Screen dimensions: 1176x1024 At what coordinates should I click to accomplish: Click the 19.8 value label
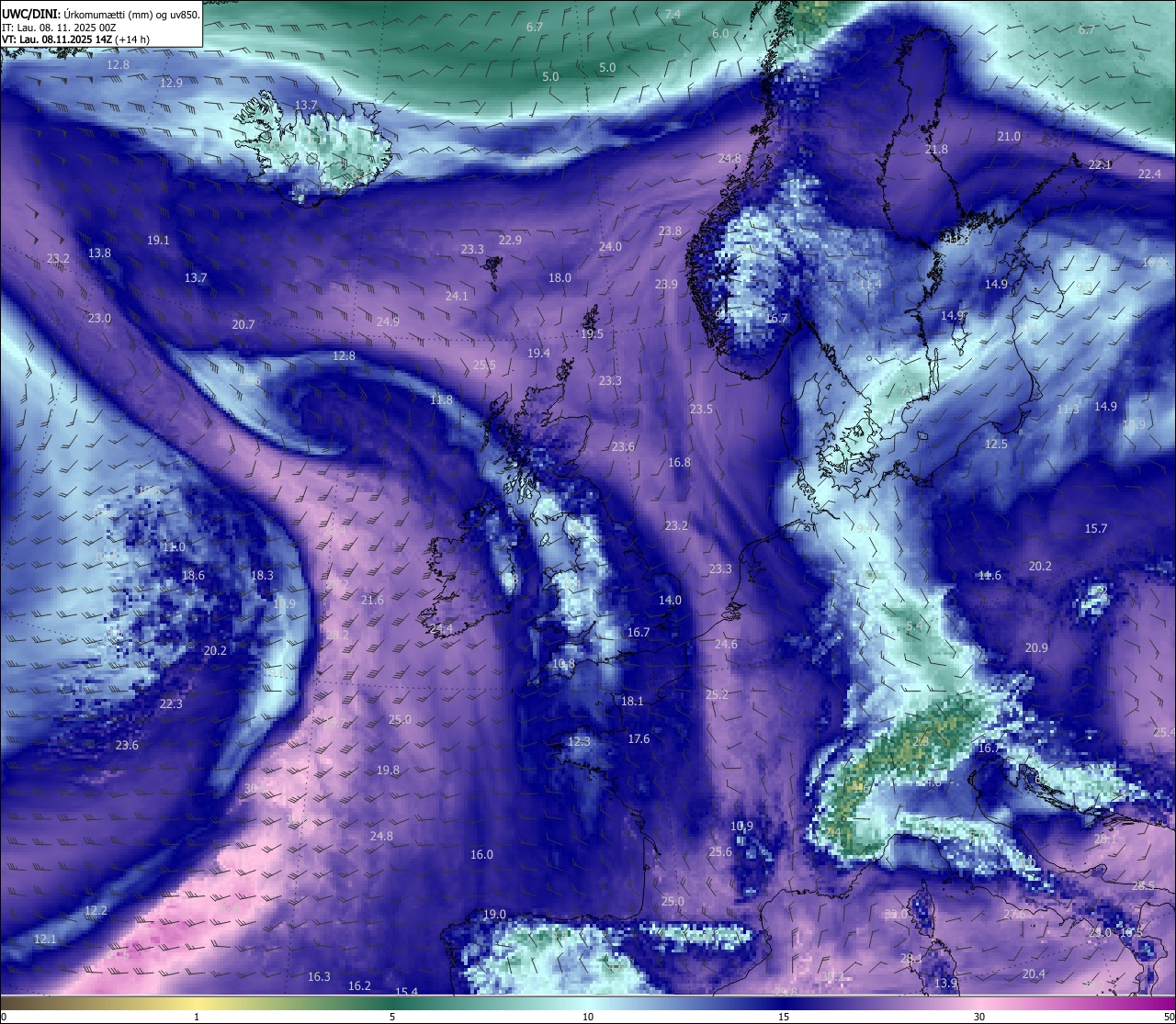pos(388,771)
